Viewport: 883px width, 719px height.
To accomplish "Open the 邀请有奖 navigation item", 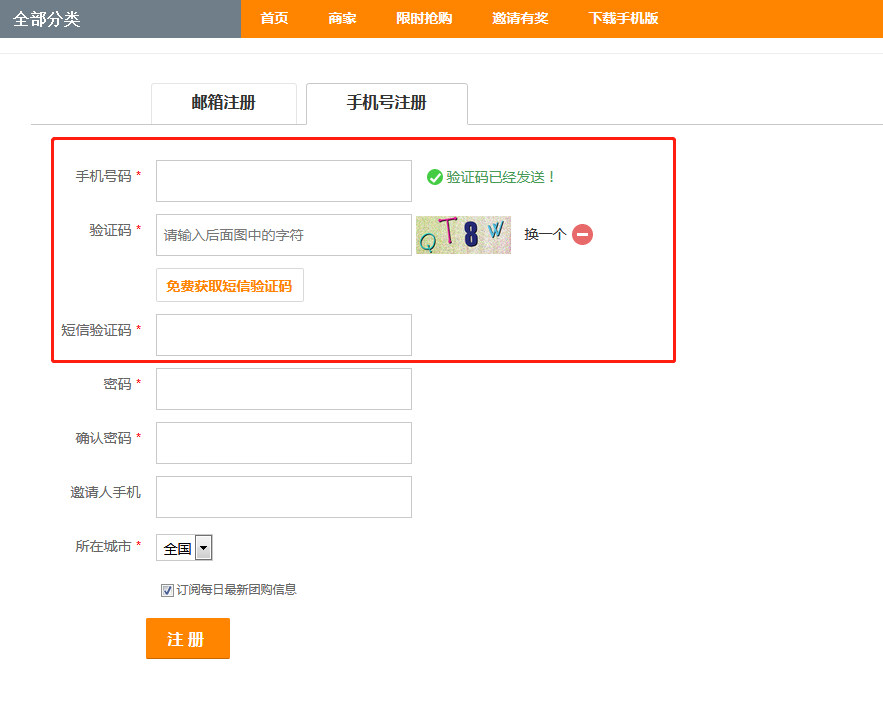I will (x=520, y=18).
